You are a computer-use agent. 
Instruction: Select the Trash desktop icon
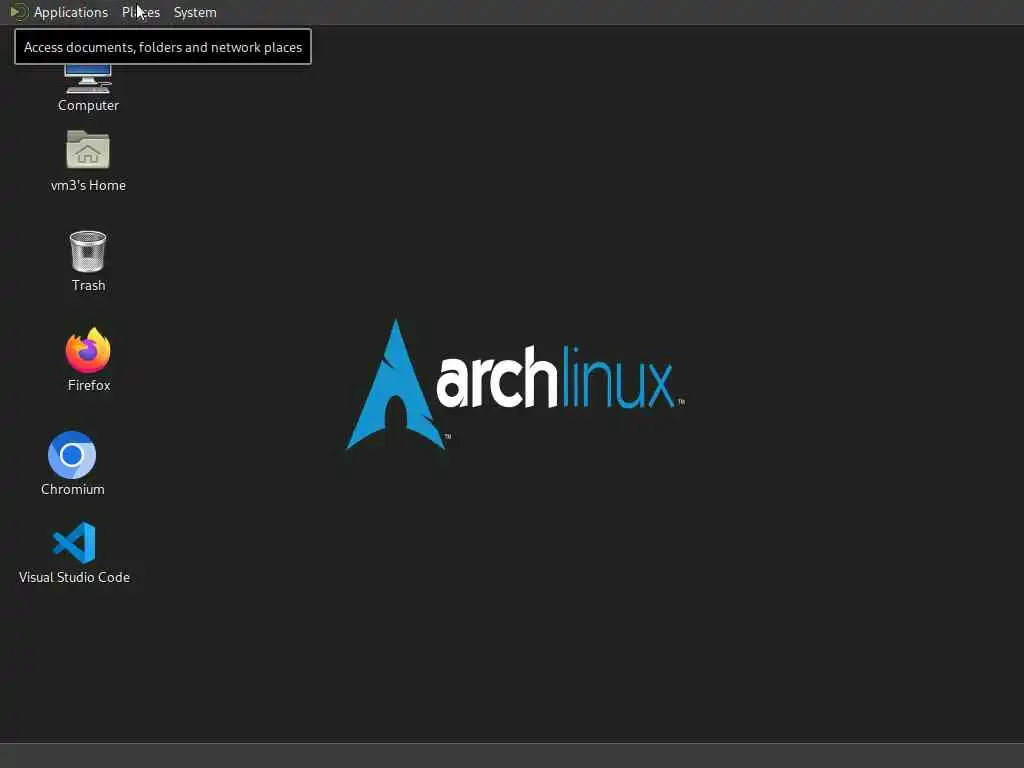(x=88, y=251)
